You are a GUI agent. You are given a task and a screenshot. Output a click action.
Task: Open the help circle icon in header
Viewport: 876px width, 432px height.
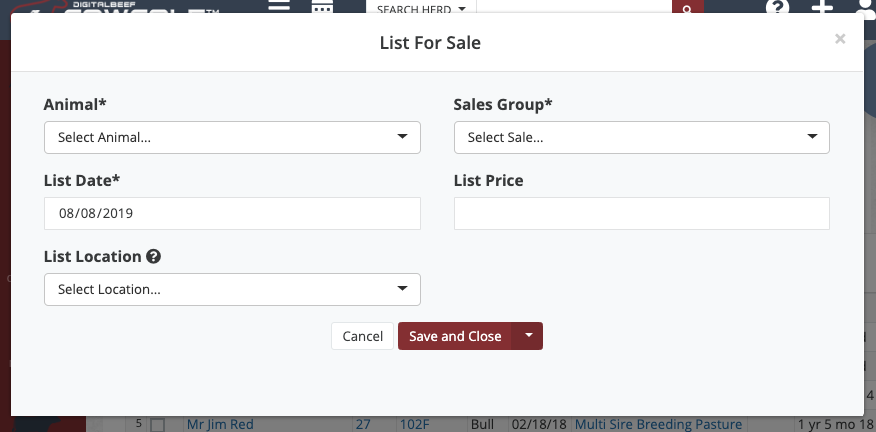point(777,8)
